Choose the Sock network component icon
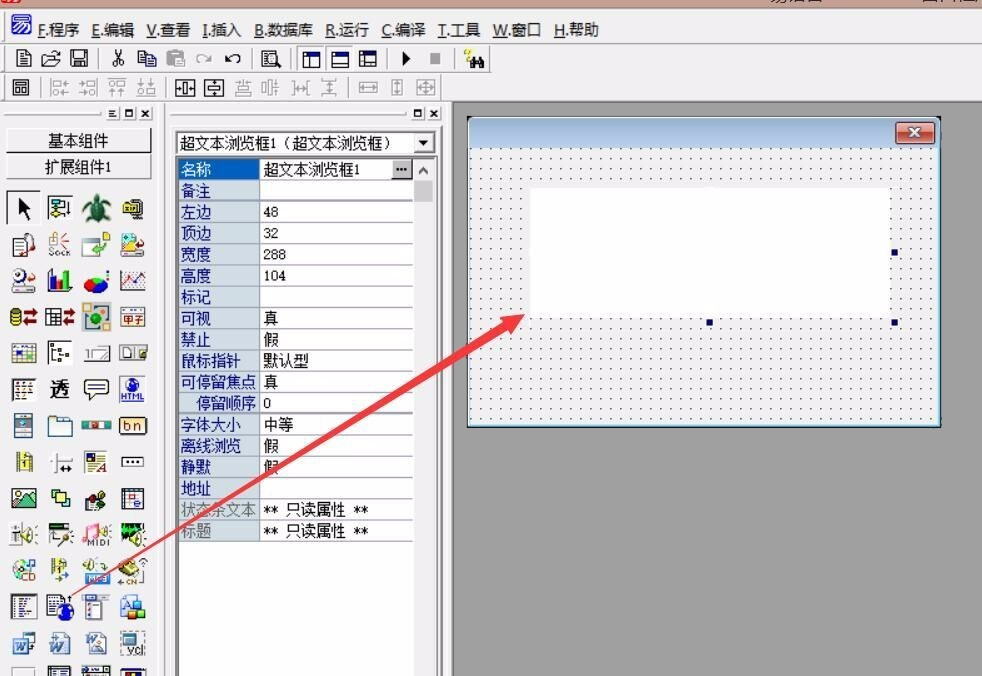 pos(59,244)
